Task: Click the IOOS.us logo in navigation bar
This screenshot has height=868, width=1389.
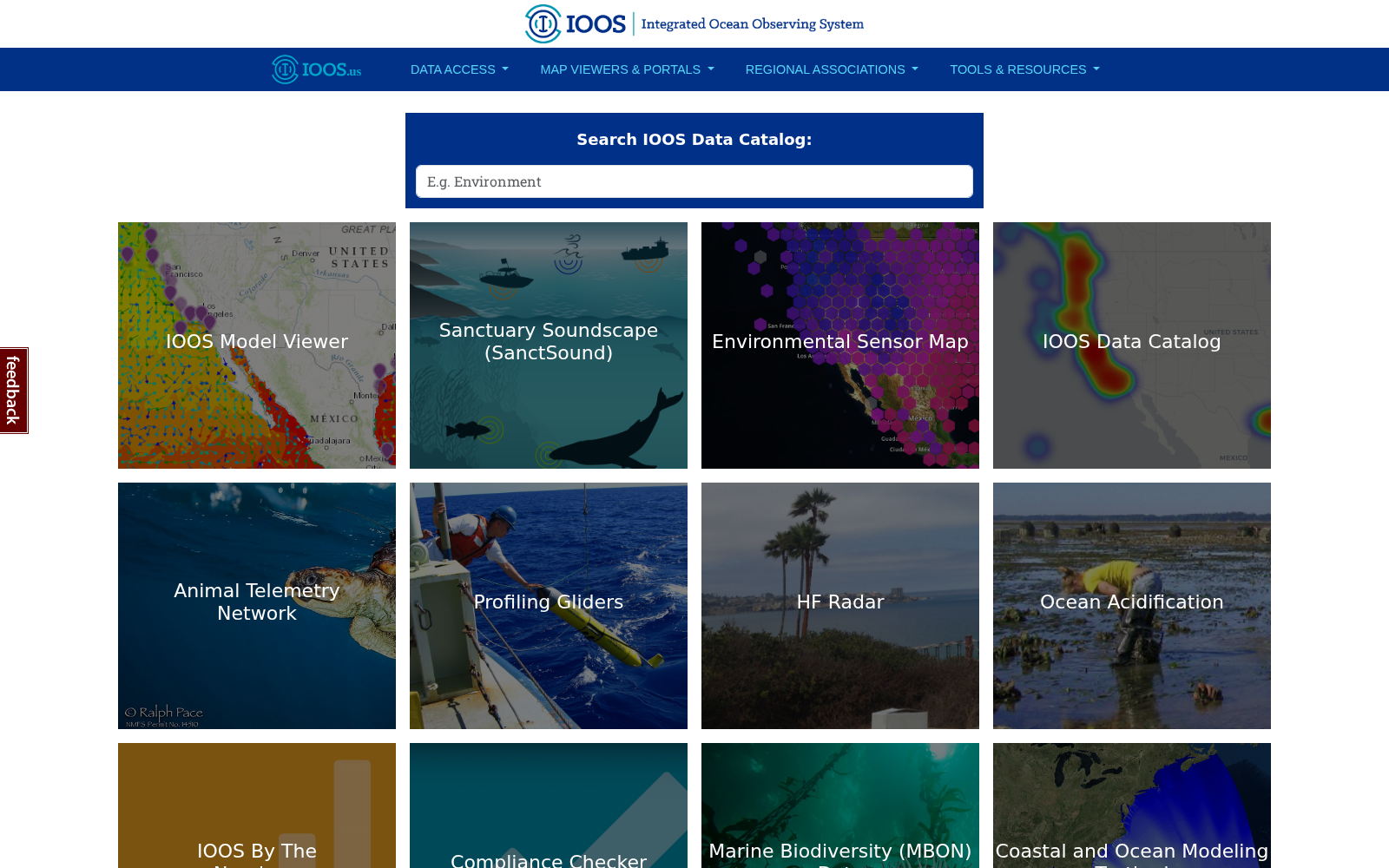Action: [x=316, y=69]
